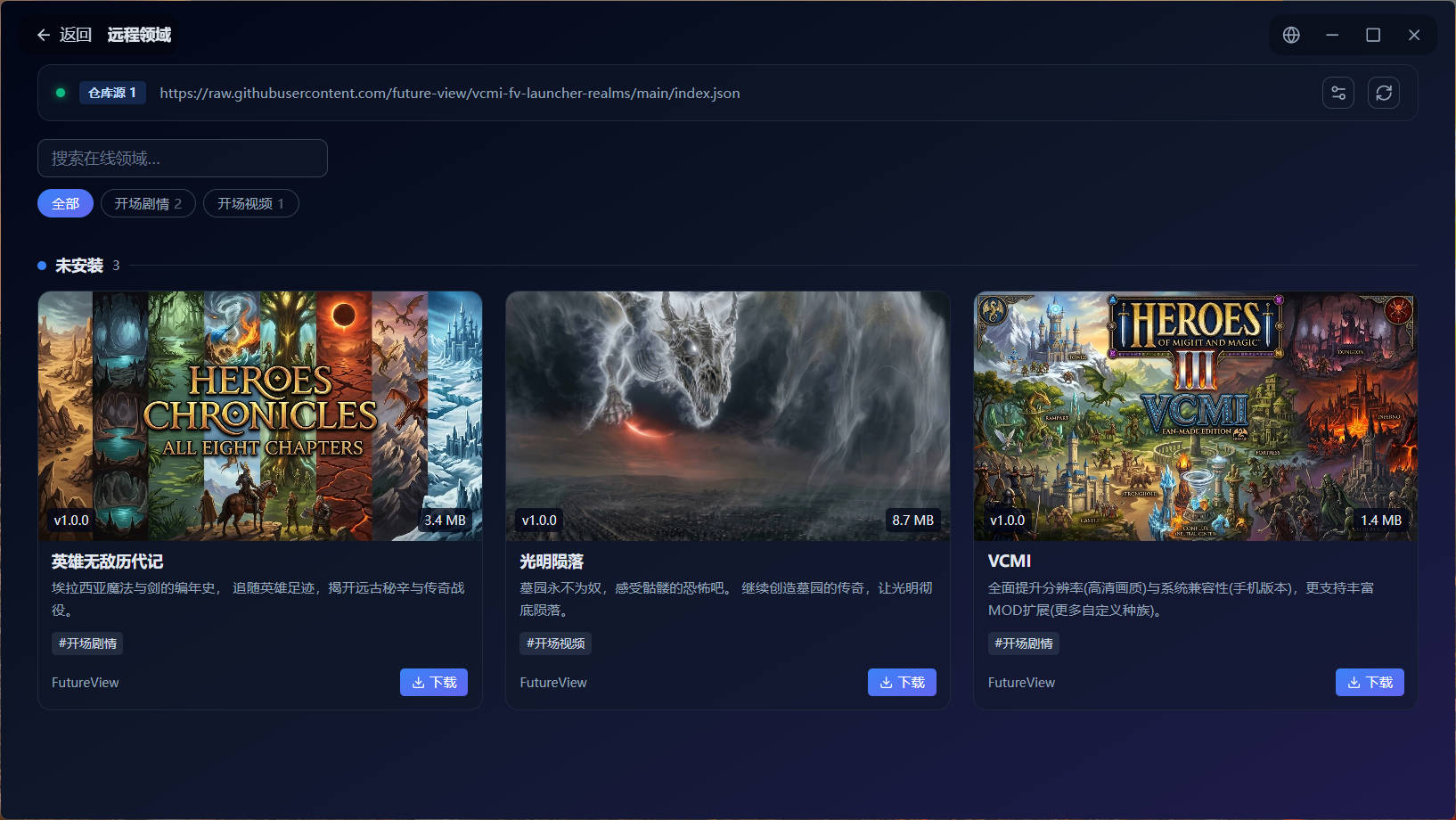
Task: Close the launcher window
Action: [x=1414, y=35]
